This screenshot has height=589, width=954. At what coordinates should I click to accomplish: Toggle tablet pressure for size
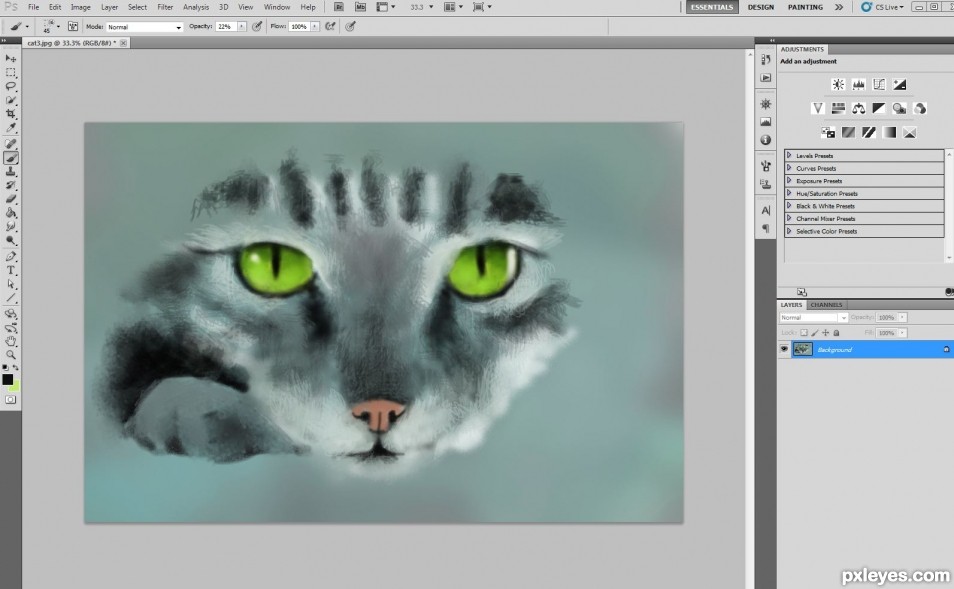[x=350, y=27]
